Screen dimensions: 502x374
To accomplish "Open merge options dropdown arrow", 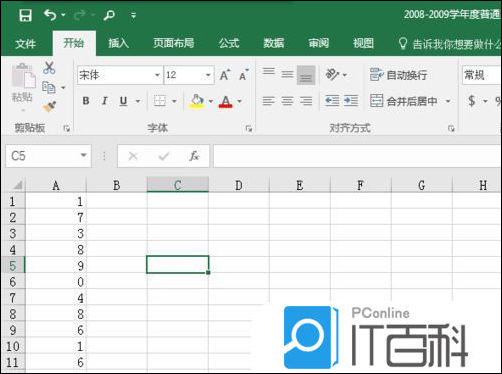I will [x=448, y=101].
